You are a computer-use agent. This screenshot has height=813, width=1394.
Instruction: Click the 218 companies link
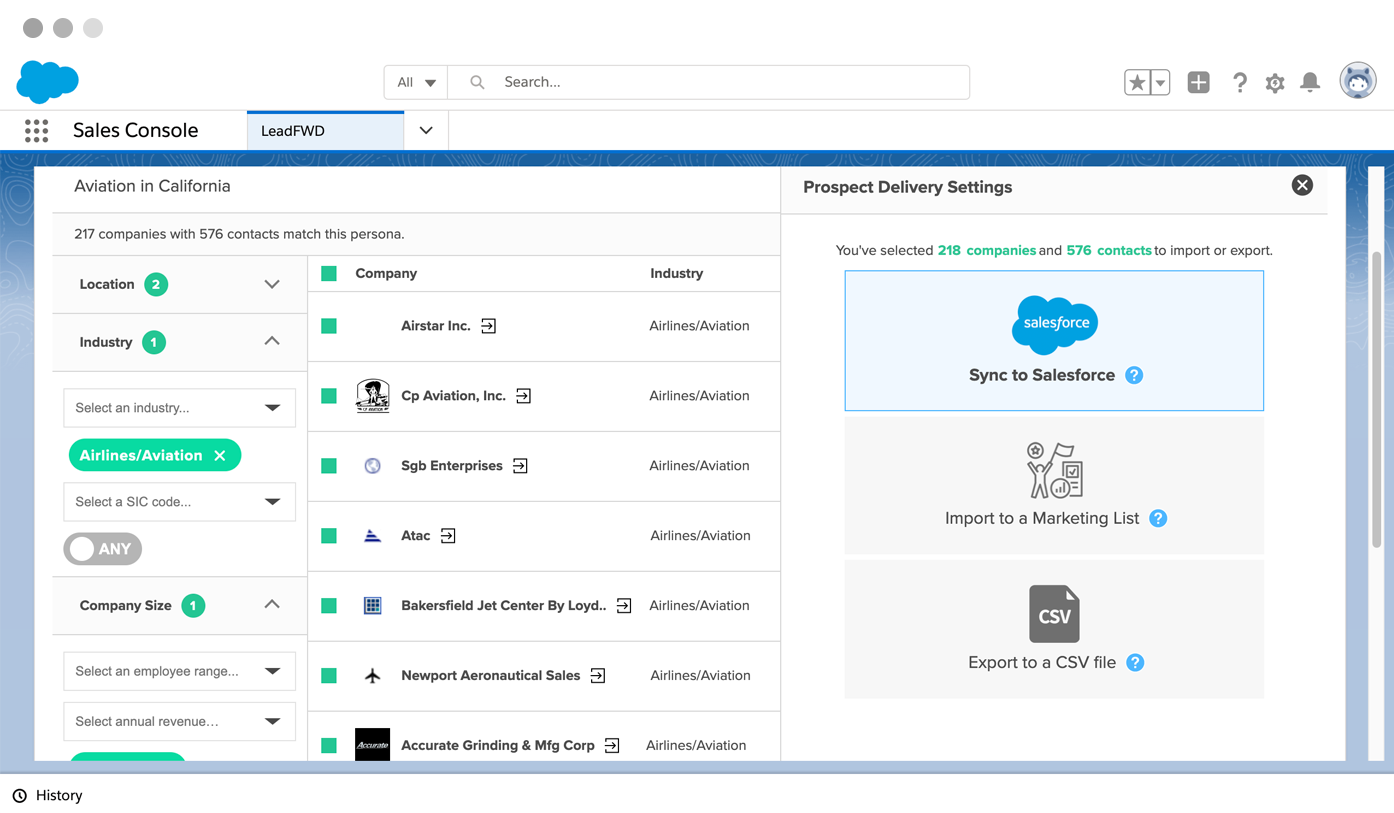[x=986, y=250]
